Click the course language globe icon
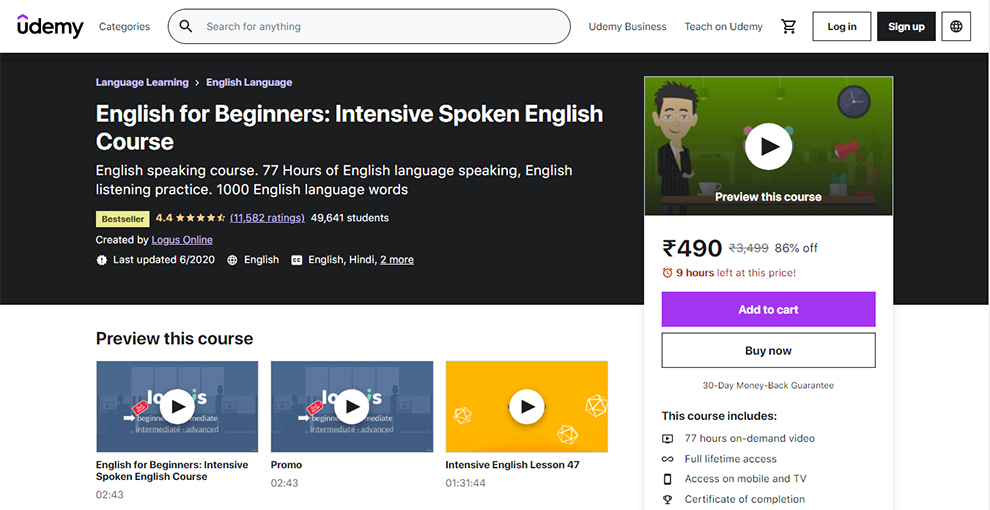990x510 pixels. point(232,260)
